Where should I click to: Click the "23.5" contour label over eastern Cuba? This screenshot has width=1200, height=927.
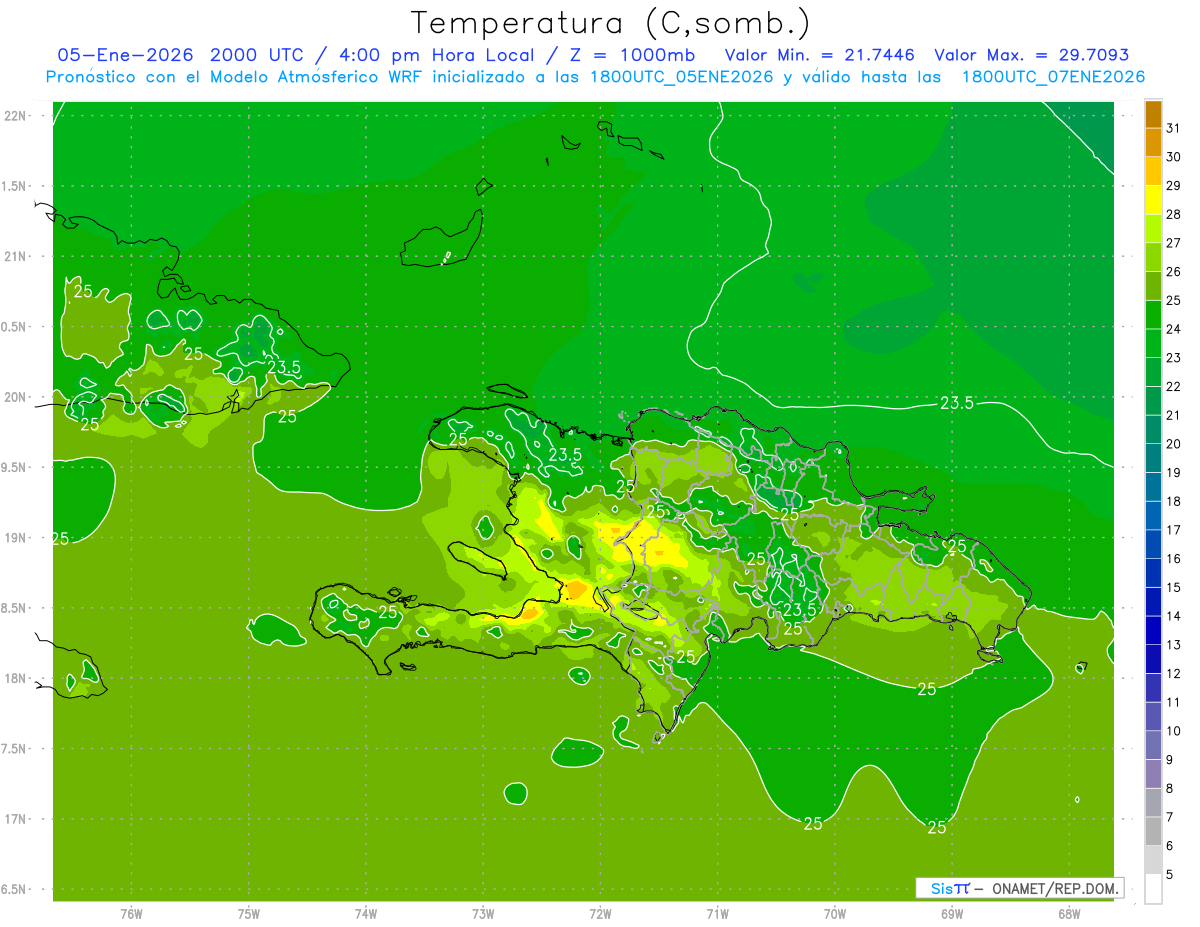284,367
